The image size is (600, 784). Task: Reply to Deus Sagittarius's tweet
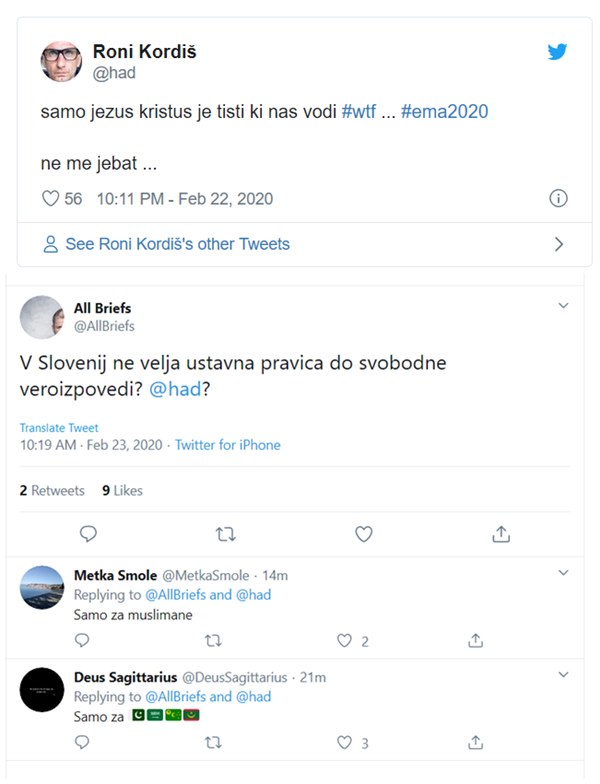pos(83,742)
